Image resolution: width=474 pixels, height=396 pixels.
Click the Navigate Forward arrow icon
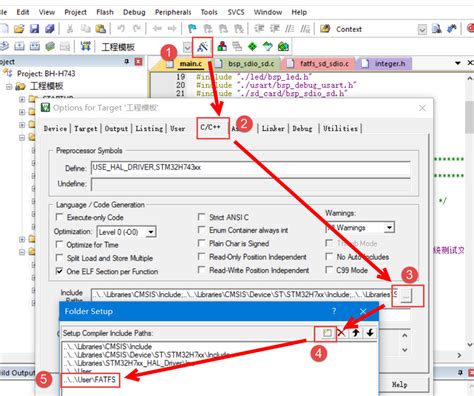pyautogui.click(x=172, y=29)
